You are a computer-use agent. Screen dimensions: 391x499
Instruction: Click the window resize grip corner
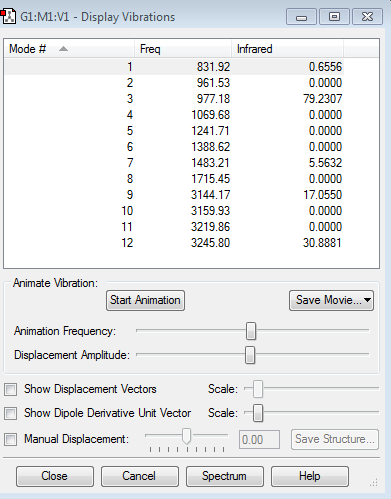click(x=374, y=482)
